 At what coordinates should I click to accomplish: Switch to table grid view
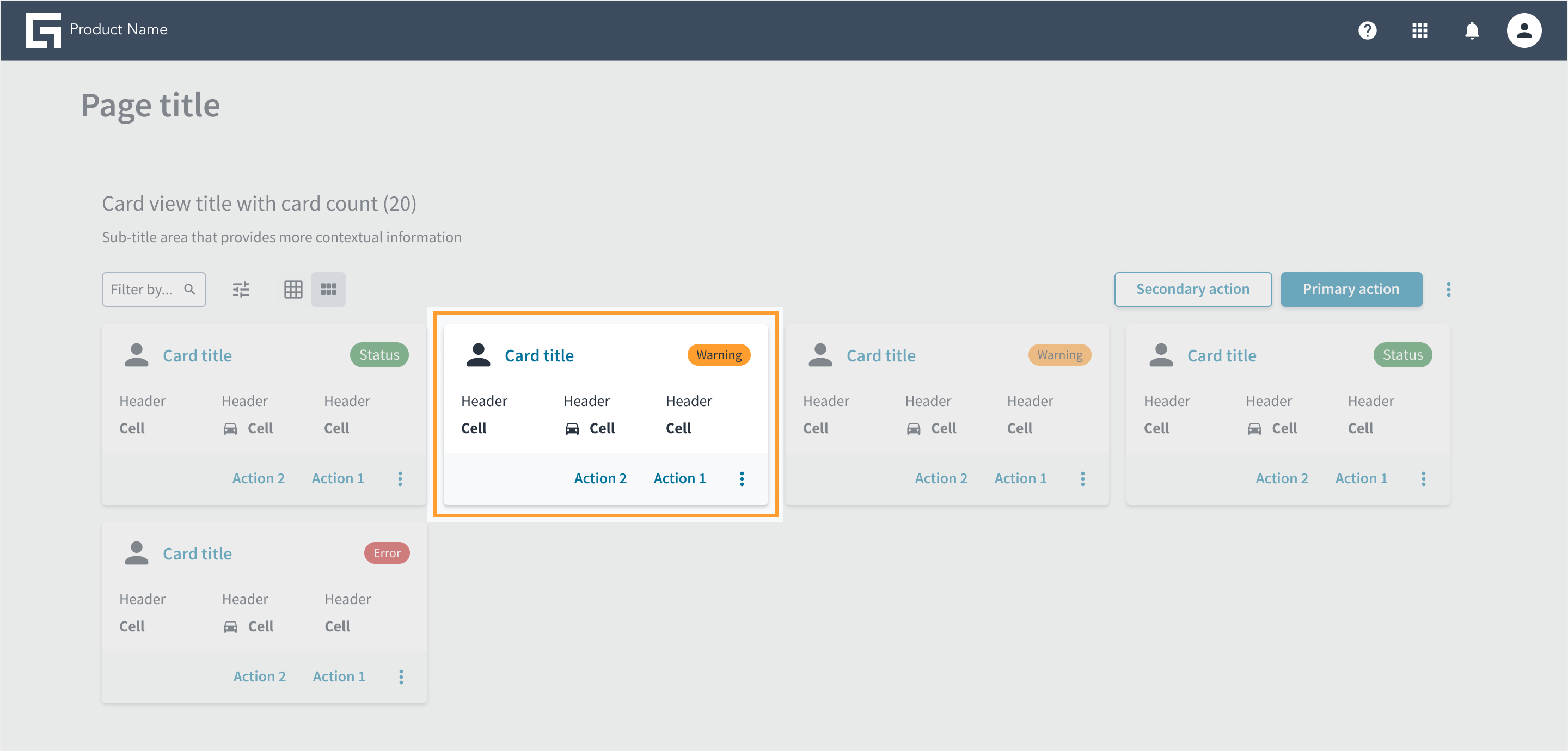(x=293, y=289)
